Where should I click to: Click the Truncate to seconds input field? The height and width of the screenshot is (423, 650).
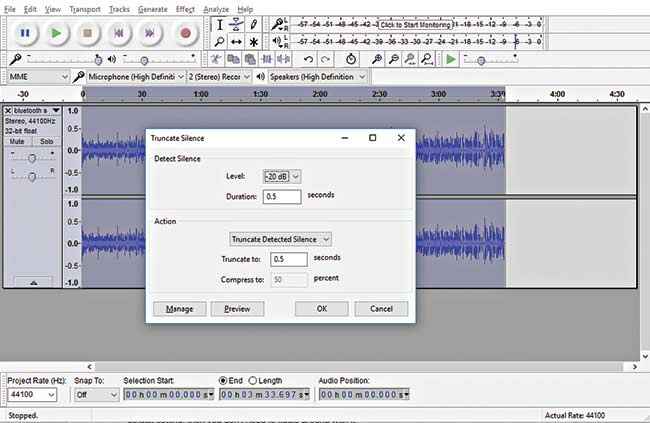[x=289, y=259]
